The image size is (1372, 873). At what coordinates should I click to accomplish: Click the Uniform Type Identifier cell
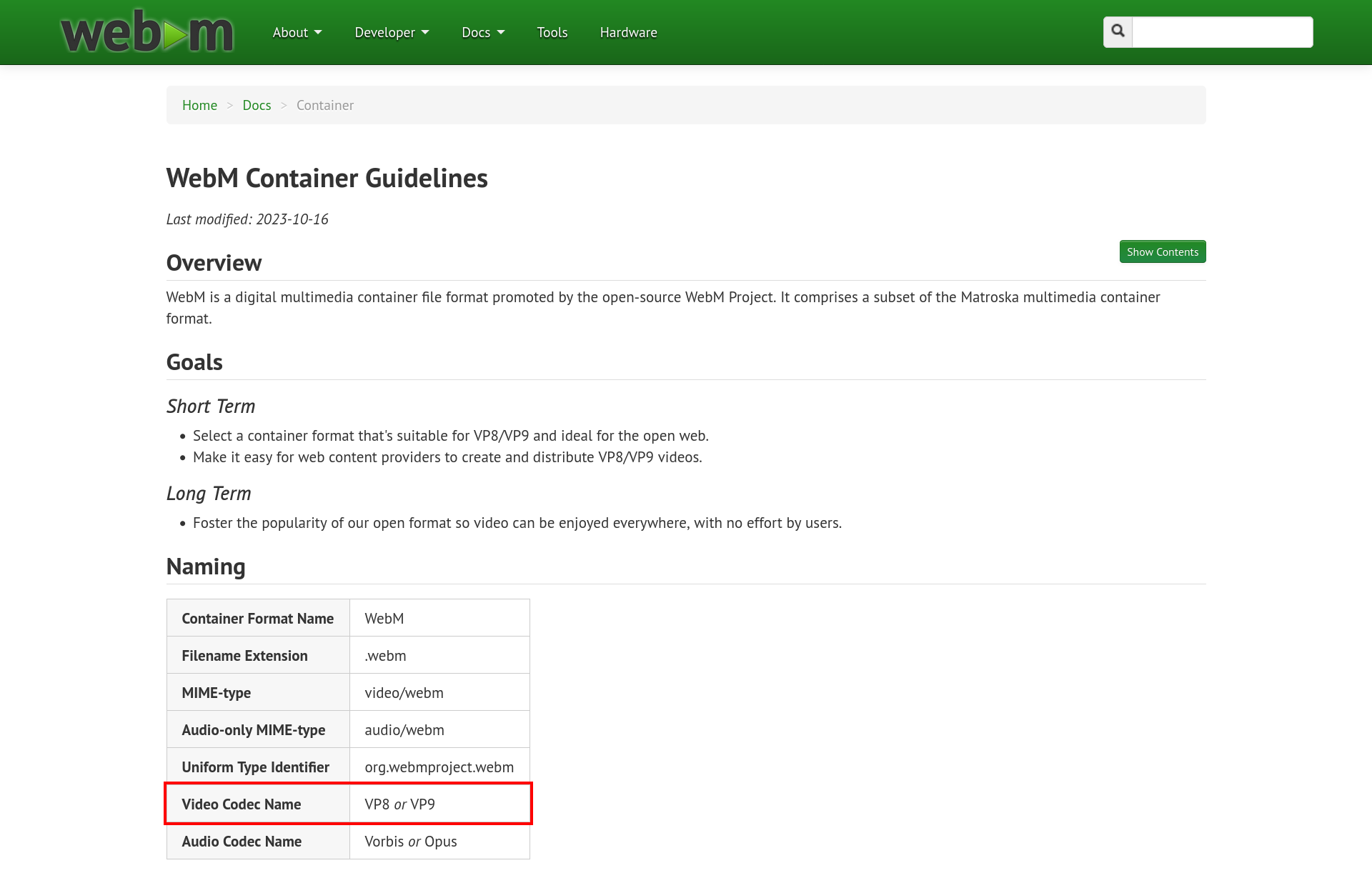pos(258,767)
